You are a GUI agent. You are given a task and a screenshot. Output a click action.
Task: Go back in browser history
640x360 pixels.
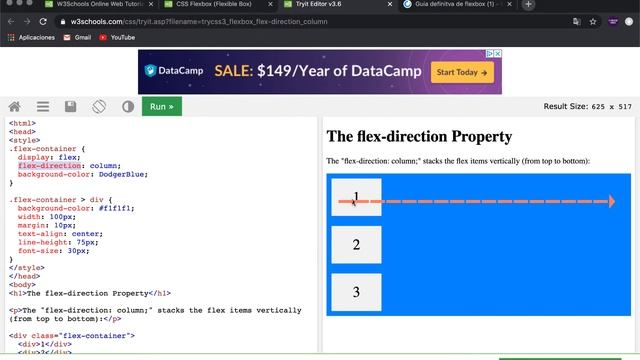click(x=11, y=22)
